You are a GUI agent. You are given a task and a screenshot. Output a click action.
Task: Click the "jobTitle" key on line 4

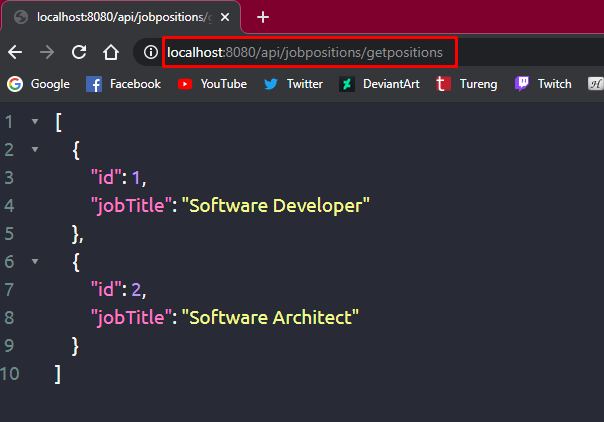coord(131,206)
